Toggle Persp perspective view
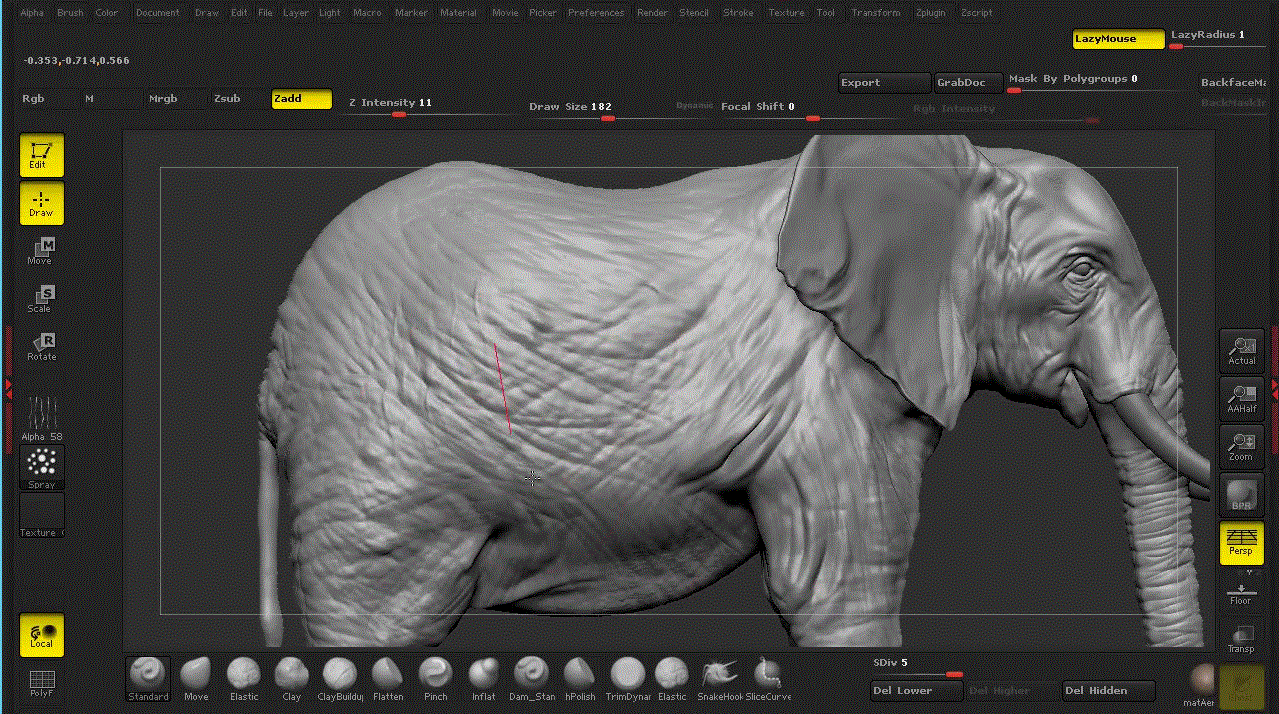Screen dimensions: 1279x714 click(x=1241, y=542)
